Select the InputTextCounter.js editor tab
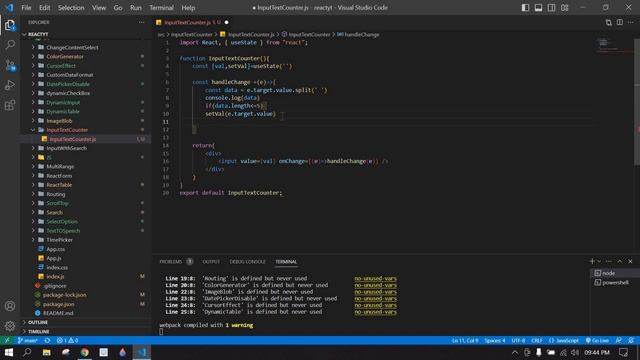 pos(192,22)
